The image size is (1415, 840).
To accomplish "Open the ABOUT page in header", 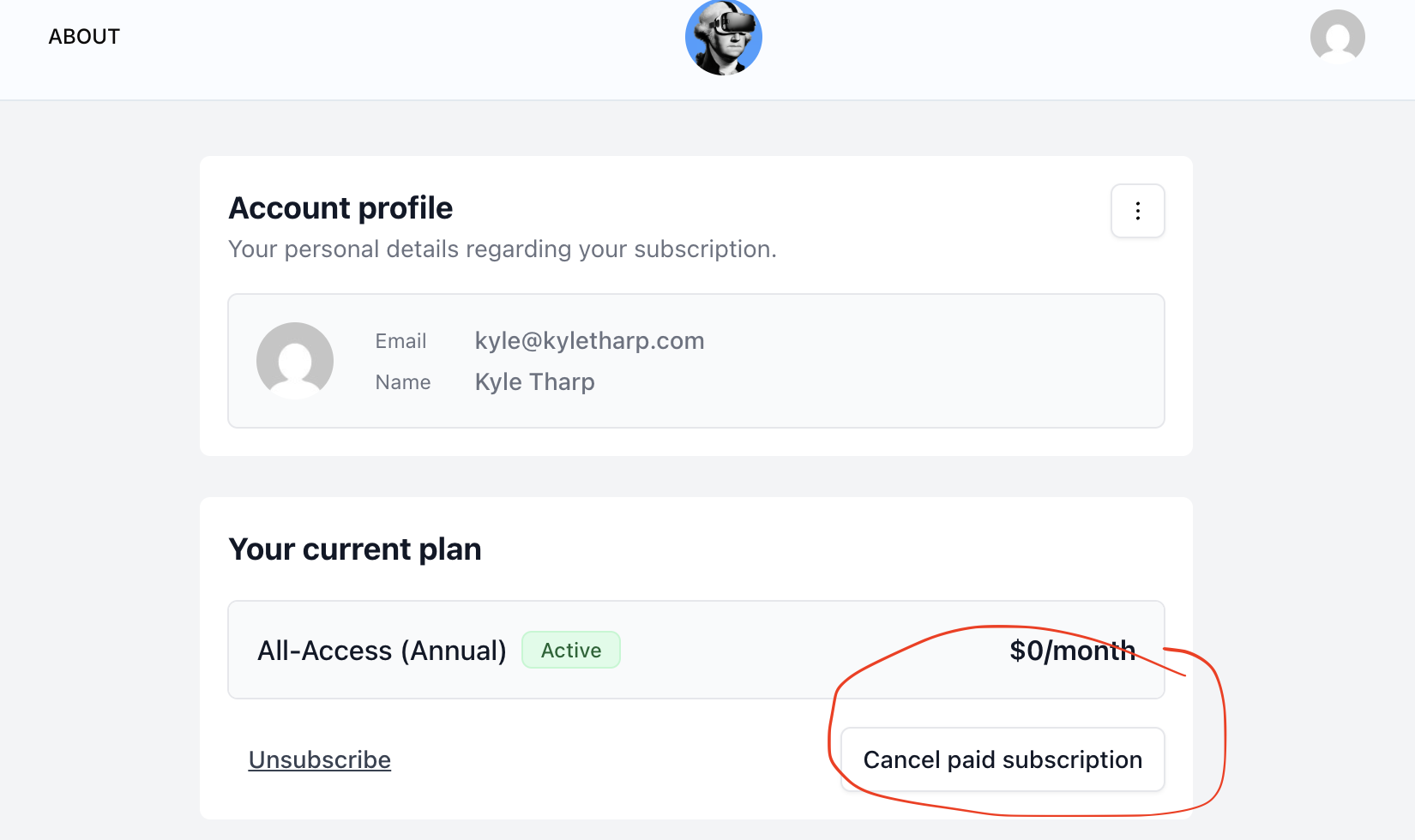I will pyautogui.click(x=84, y=37).
